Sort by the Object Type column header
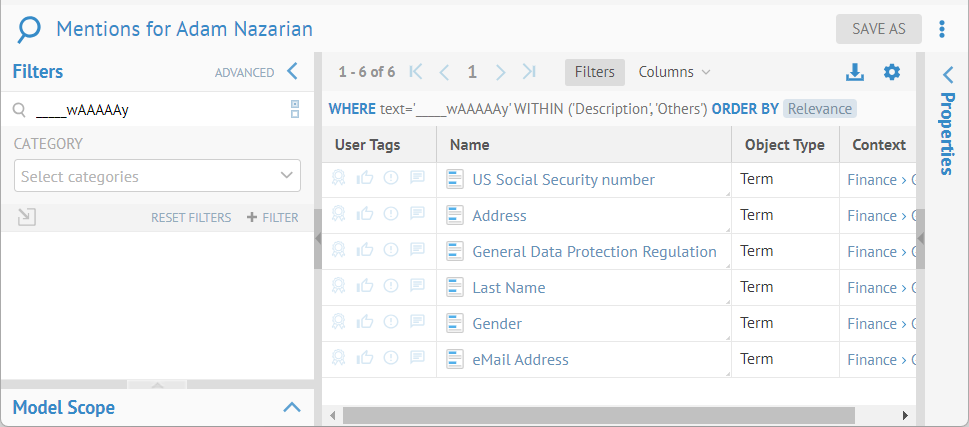Viewport: 969px width, 427px height. click(784, 145)
